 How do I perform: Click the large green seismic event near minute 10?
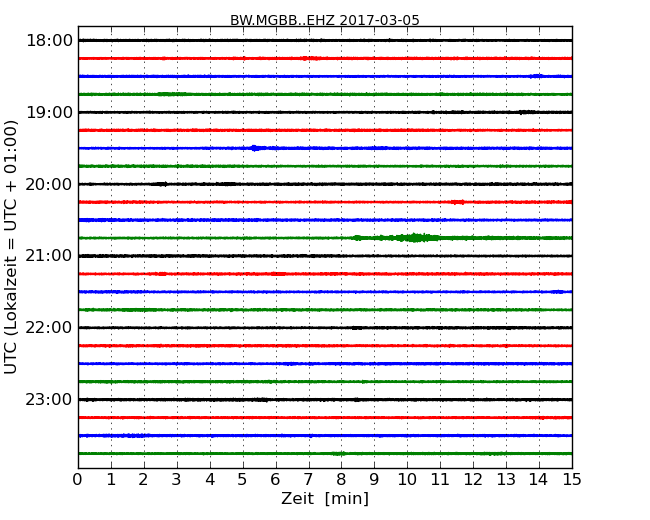click(x=415, y=238)
